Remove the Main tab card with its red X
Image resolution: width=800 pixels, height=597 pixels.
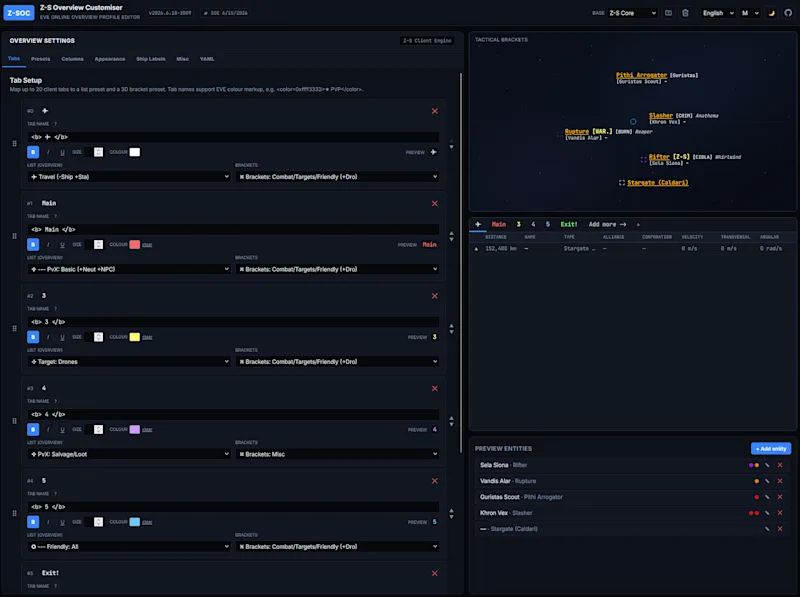tap(435, 203)
